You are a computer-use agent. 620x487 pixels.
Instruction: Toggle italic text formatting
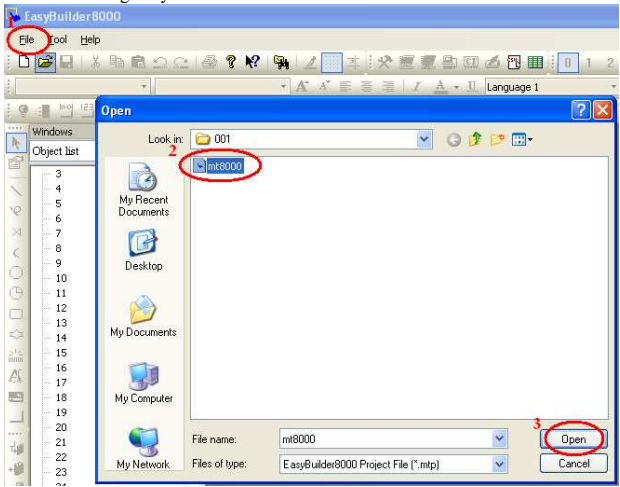point(416,87)
